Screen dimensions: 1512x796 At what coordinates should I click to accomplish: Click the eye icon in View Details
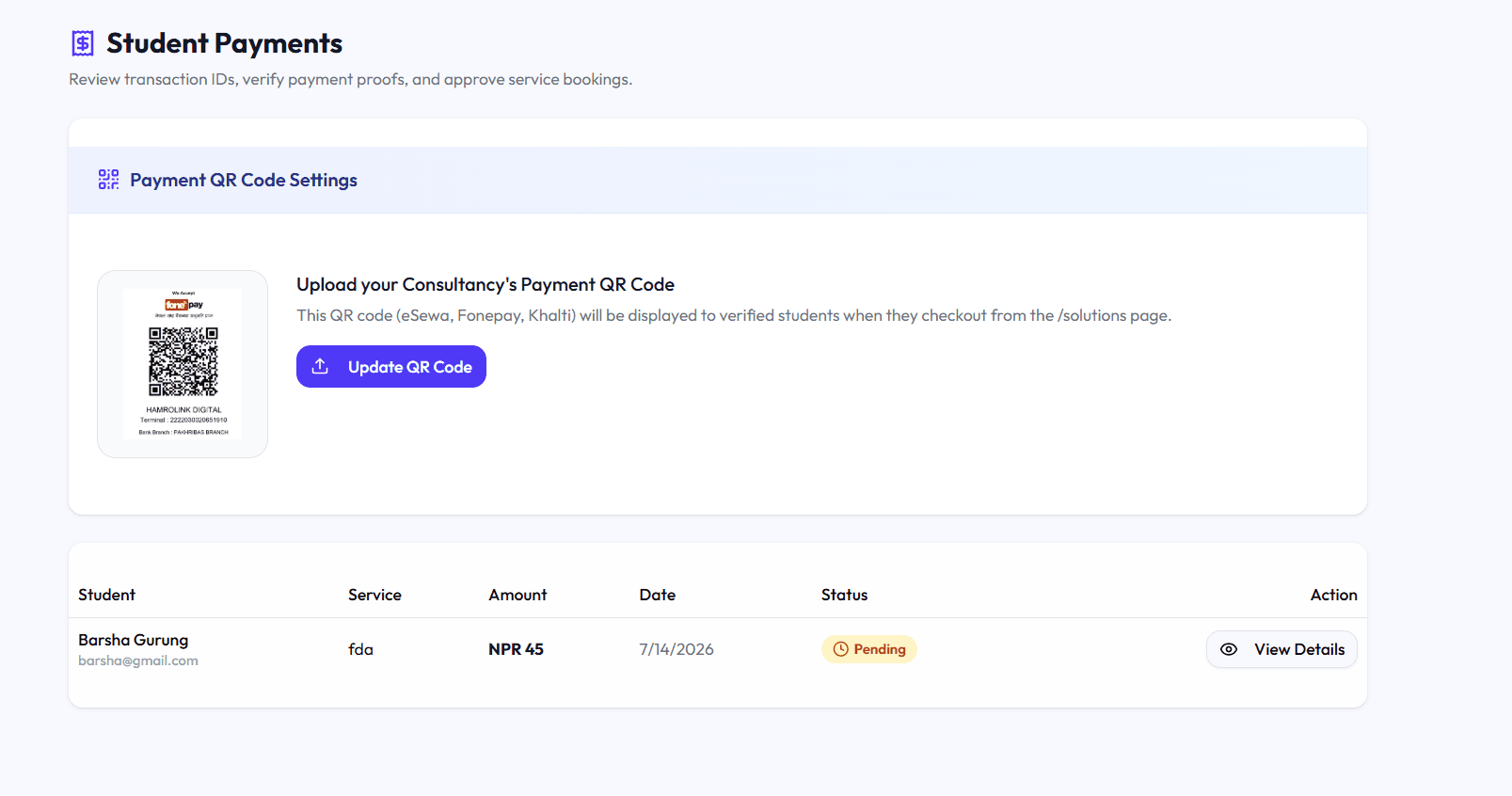(1229, 649)
